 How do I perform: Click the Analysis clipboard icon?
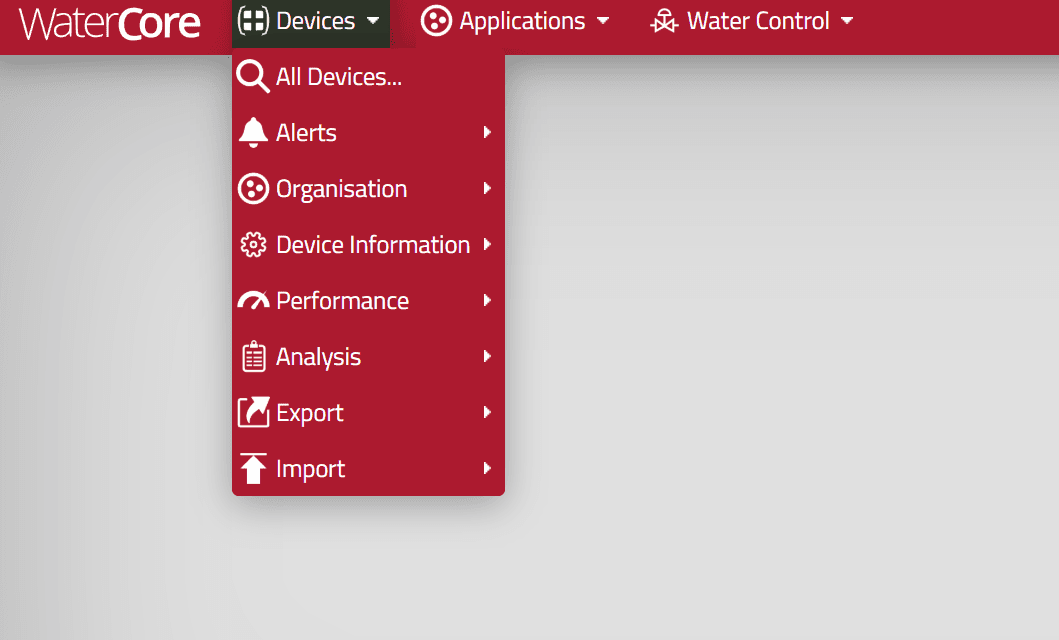(x=252, y=356)
